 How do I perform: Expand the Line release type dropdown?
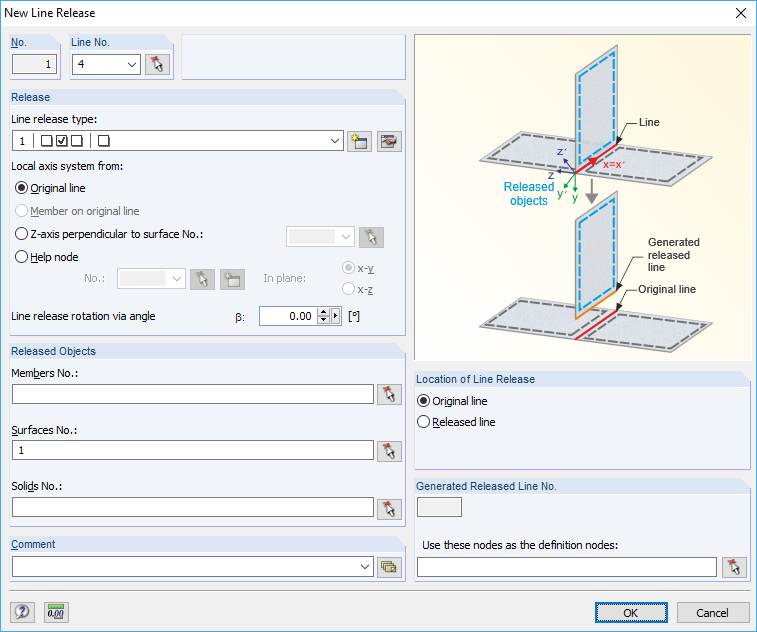(x=335, y=141)
